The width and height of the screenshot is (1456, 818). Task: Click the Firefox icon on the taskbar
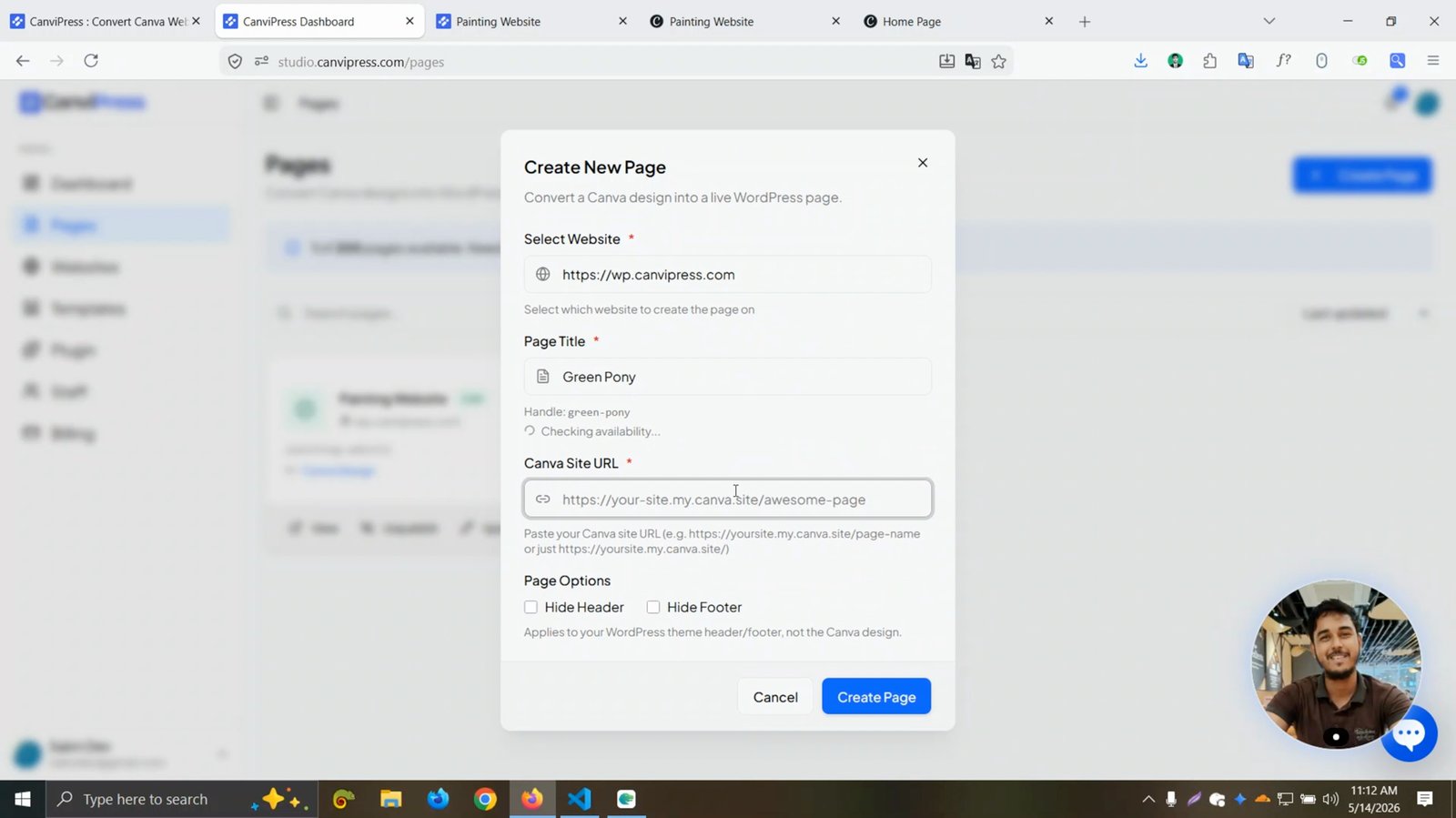coord(532,799)
